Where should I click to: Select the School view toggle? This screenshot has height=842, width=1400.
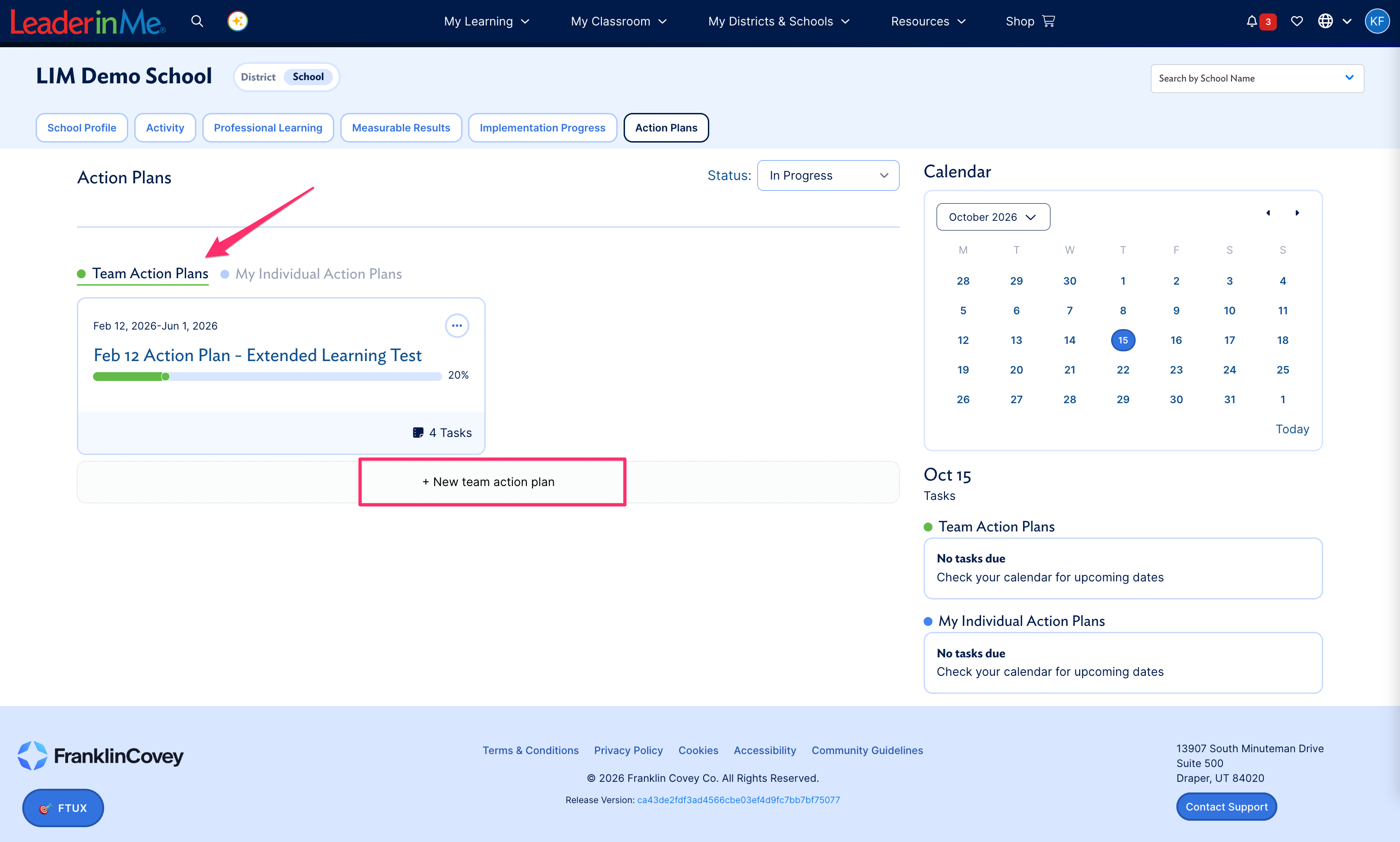[308, 76]
